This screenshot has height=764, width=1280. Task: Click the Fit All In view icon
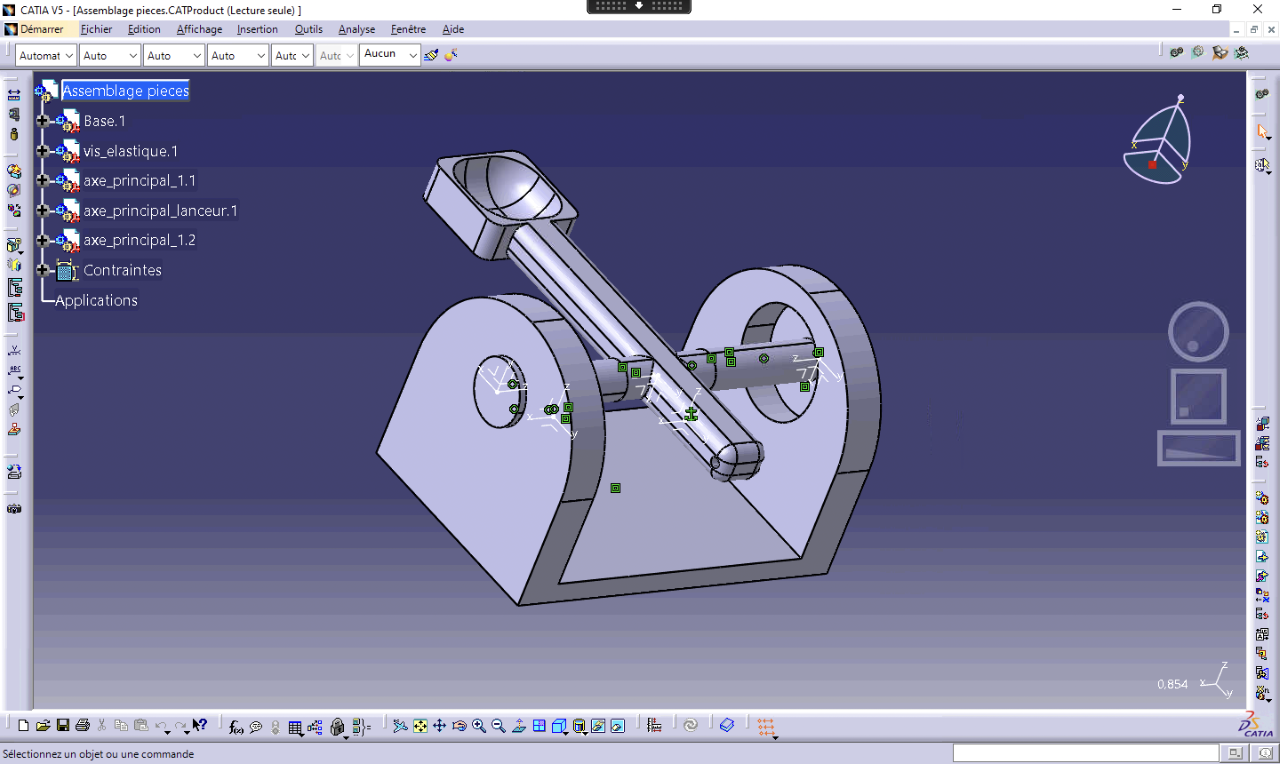(420, 726)
